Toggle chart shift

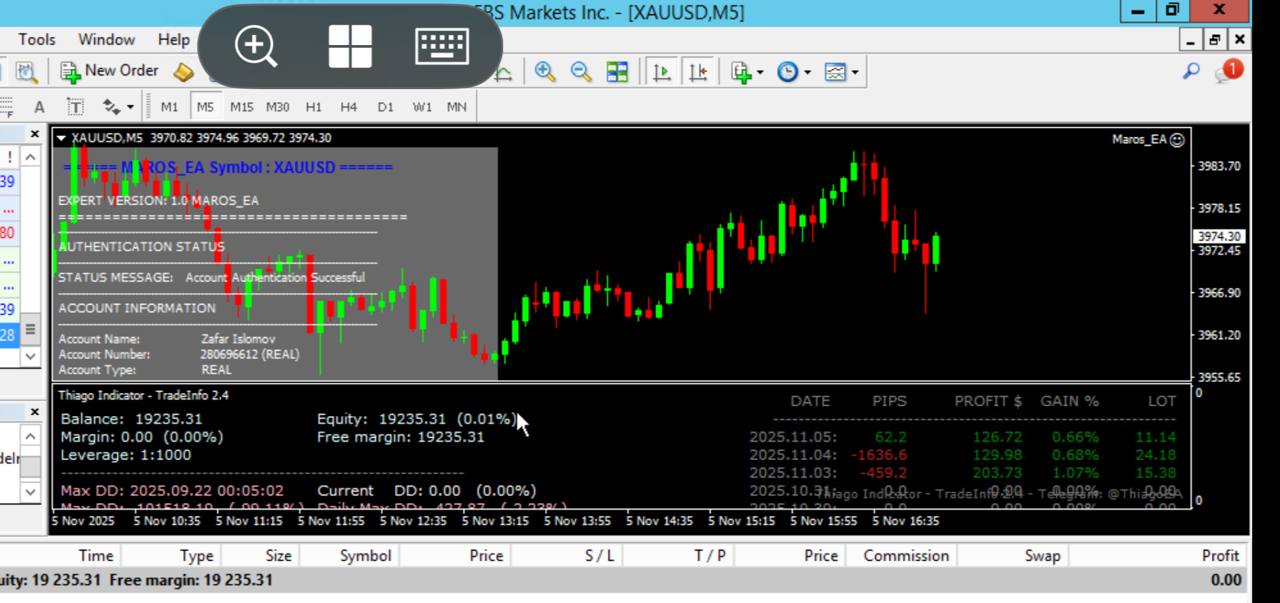point(698,72)
